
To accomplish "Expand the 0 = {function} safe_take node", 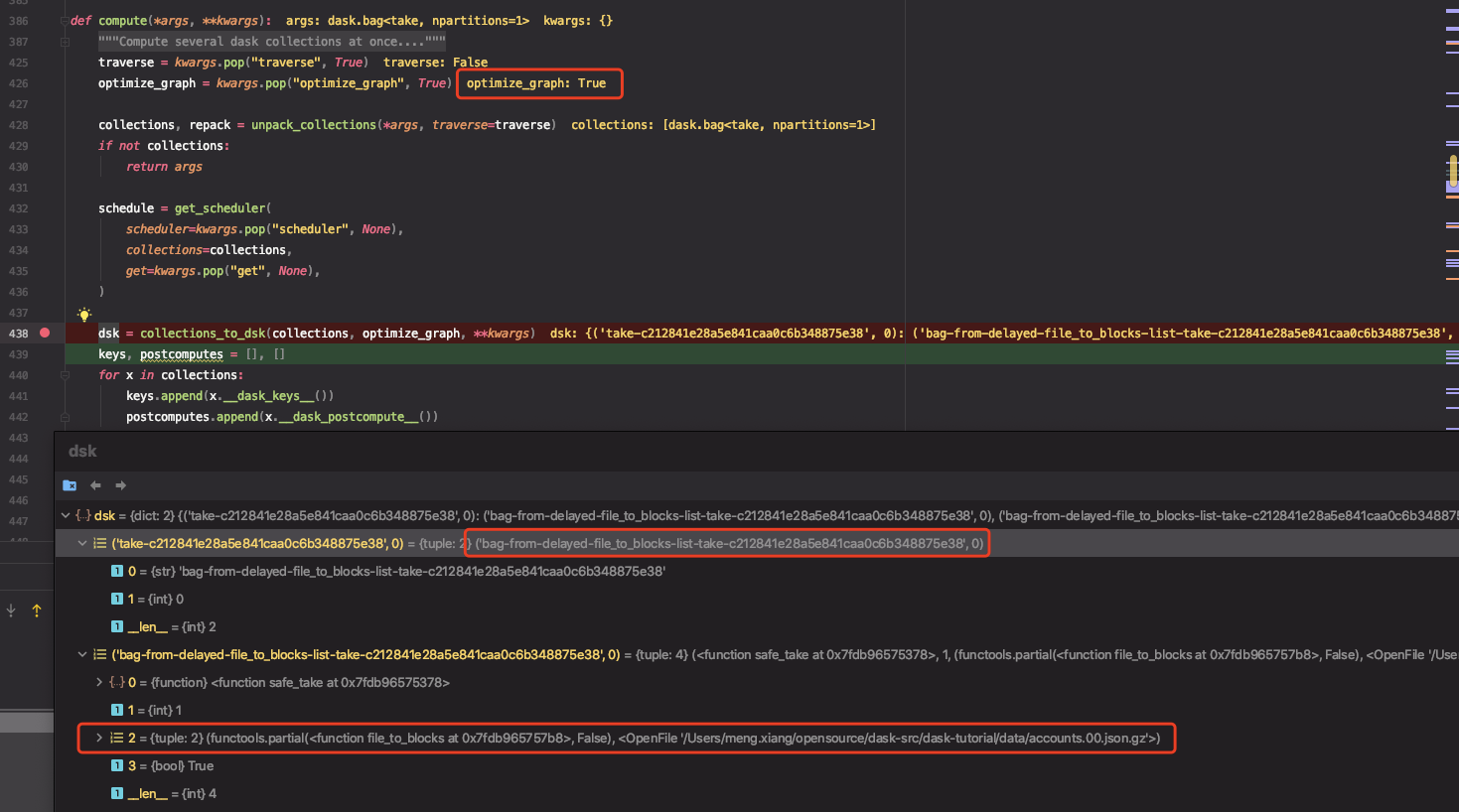I will click(x=99, y=682).
